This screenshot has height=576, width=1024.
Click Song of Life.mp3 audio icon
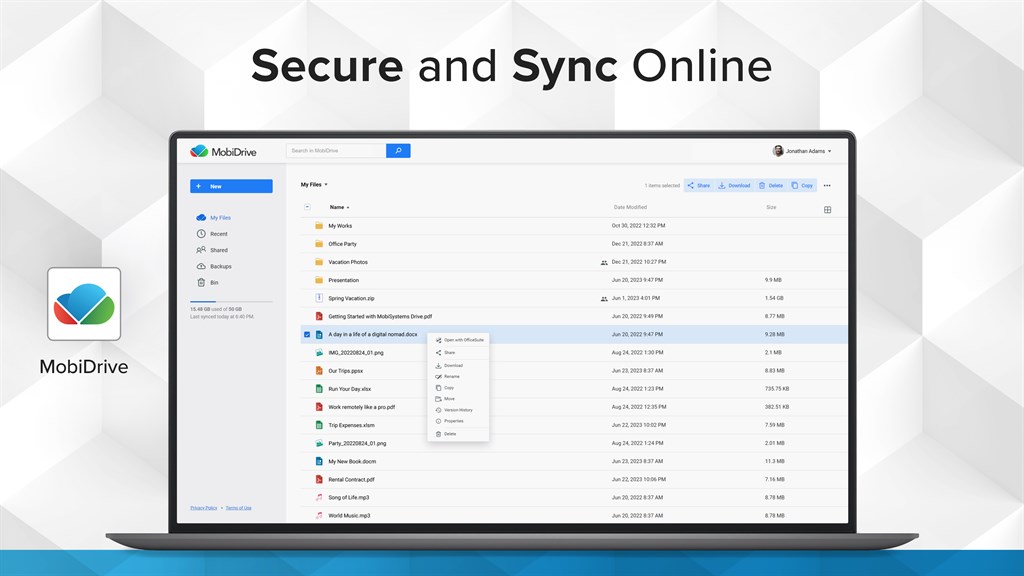[319, 498]
